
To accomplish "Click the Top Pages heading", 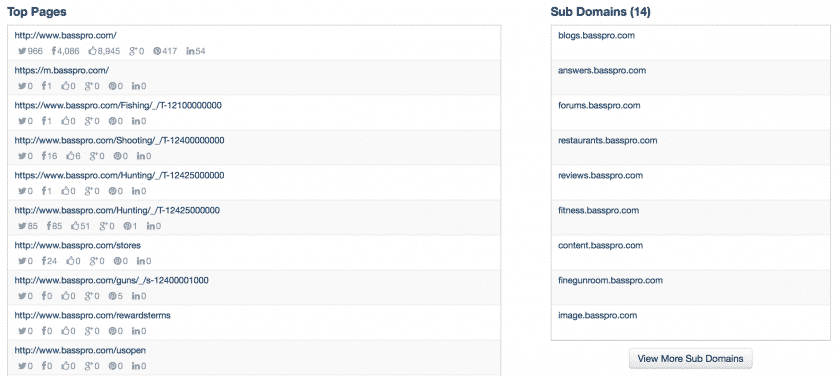I will 37,12.
